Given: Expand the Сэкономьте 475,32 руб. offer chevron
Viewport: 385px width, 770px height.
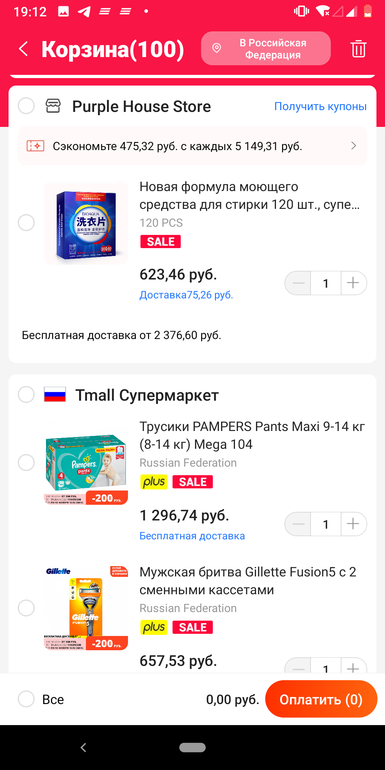Looking at the screenshot, I should (x=354, y=146).
